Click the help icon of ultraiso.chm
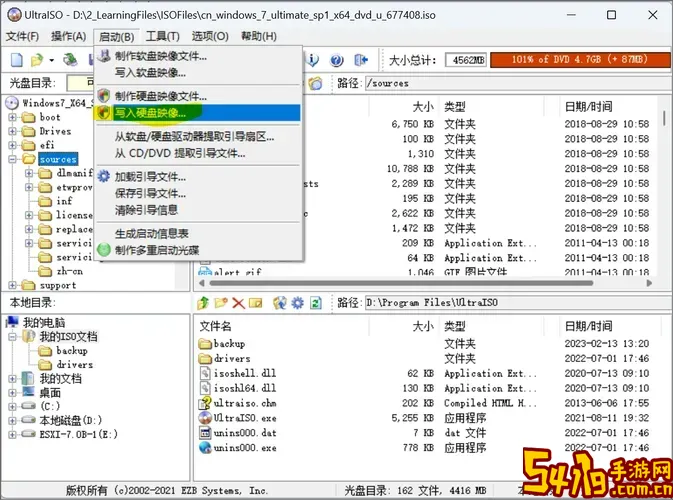 [205, 403]
